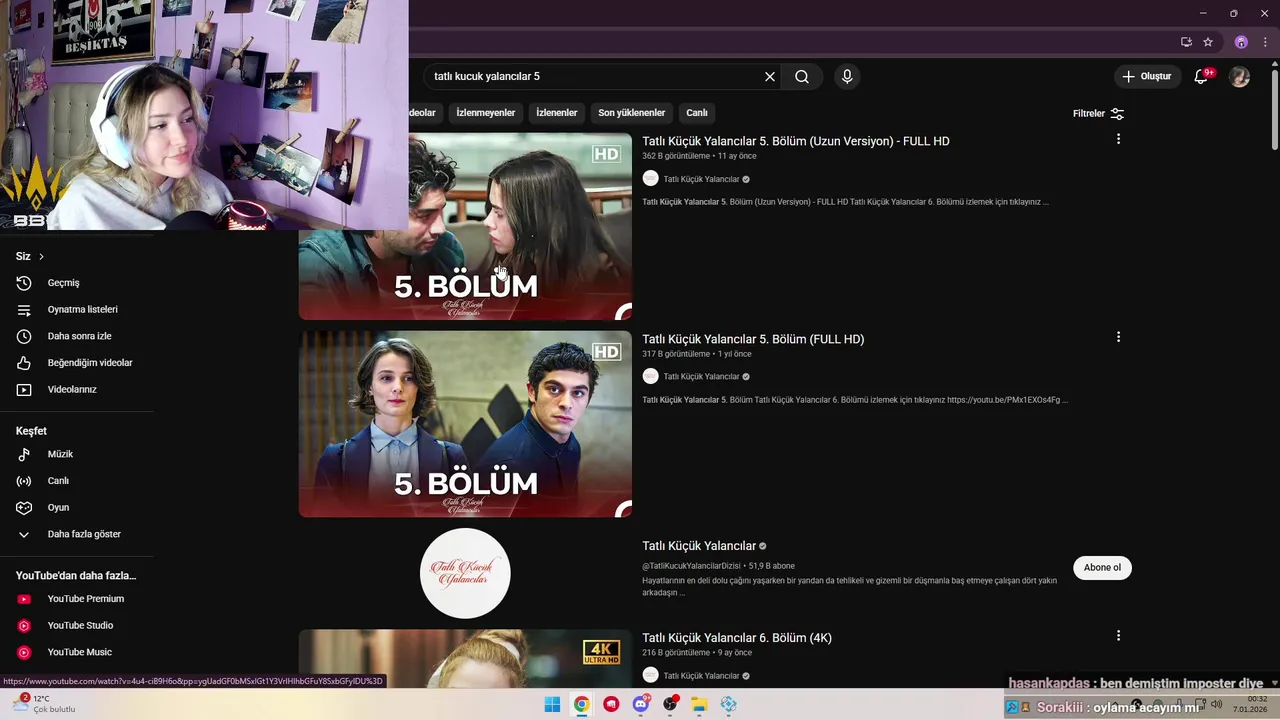Image resolution: width=1280 pixels, height=720 pixels.
Task: Open Tatlı Küçük Yalancılar channel logo
Action: [465, 573]
